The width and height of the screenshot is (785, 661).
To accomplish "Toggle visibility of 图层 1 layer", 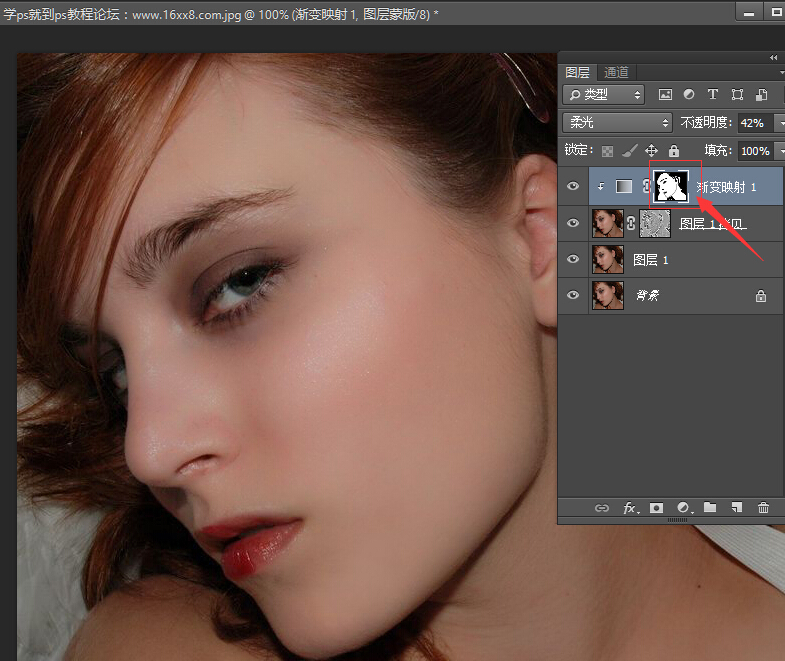I will click(x=573, y=259).
